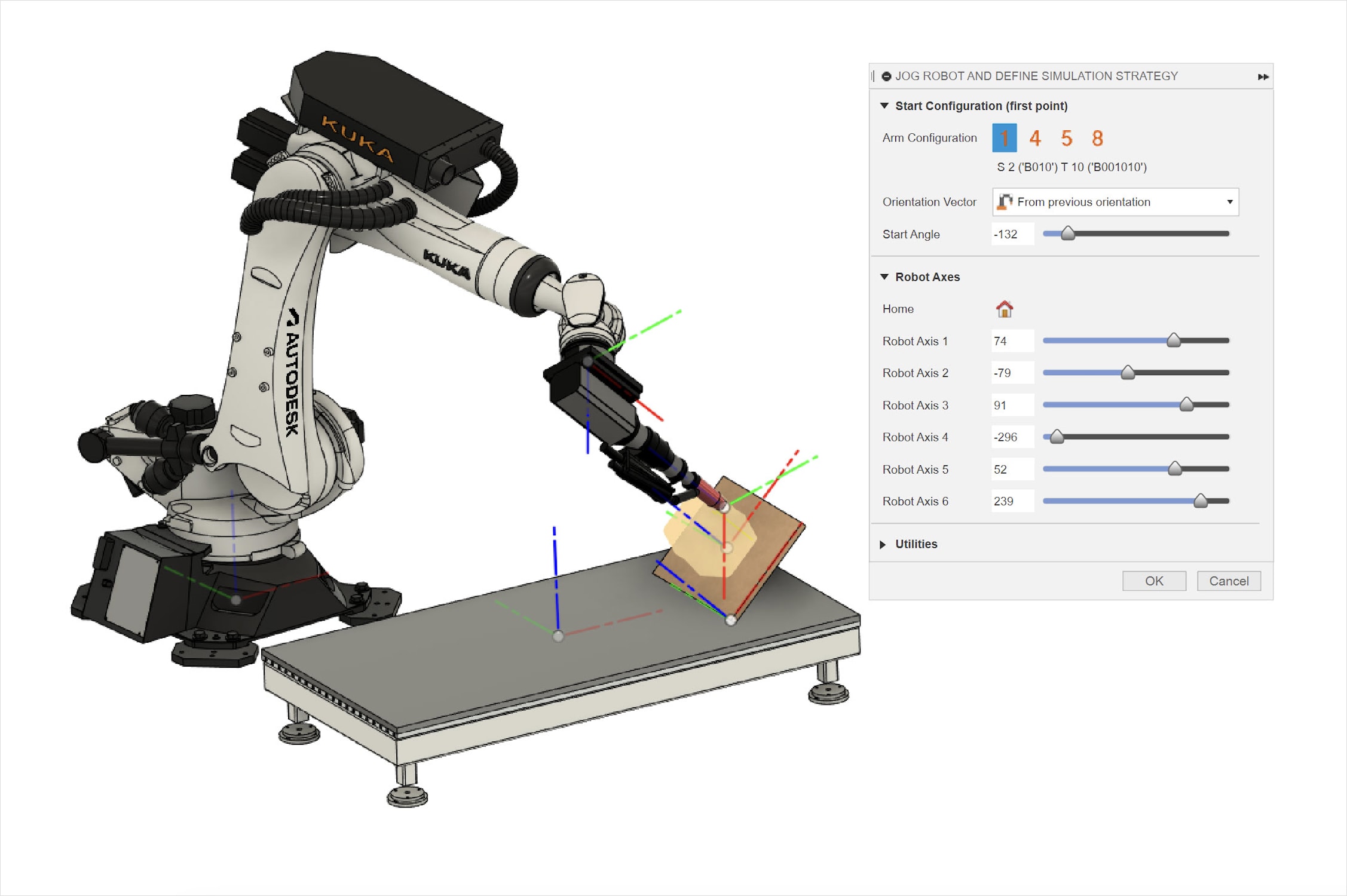This screenshot has width=1347, height=896.
Task: Click the fast-forward arrows on the dialog header
Action: (1263, 76)
